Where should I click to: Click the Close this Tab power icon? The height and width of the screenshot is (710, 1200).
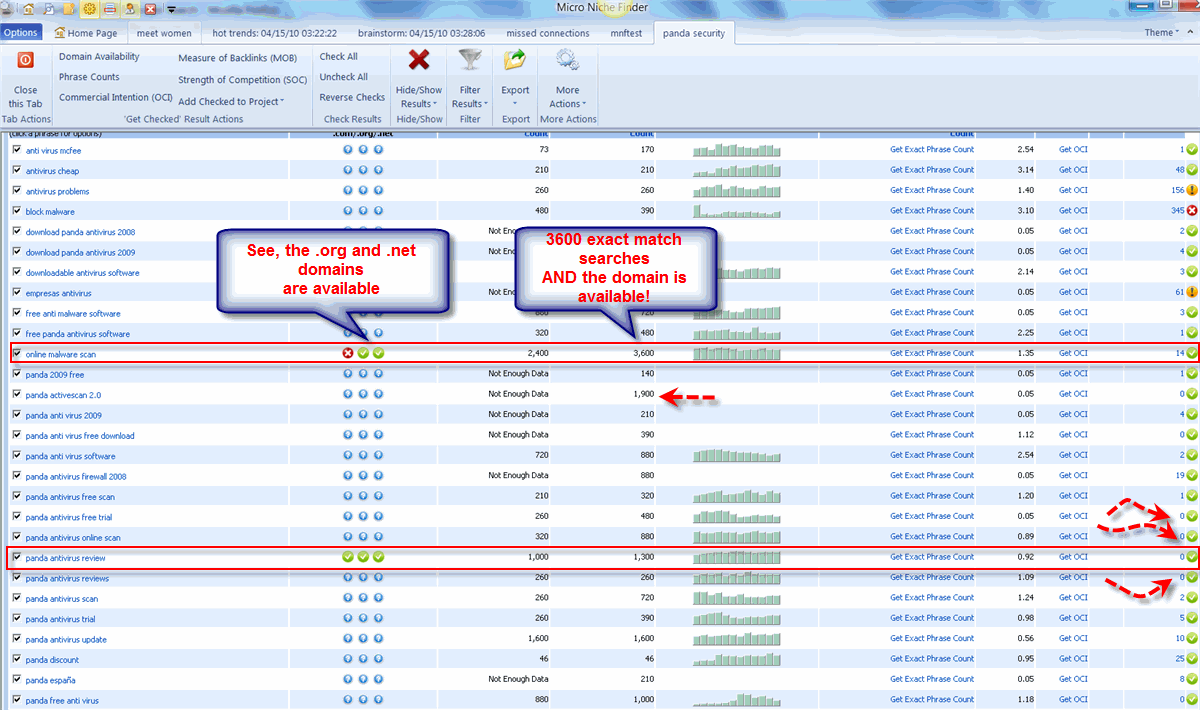tap(26, 61)
